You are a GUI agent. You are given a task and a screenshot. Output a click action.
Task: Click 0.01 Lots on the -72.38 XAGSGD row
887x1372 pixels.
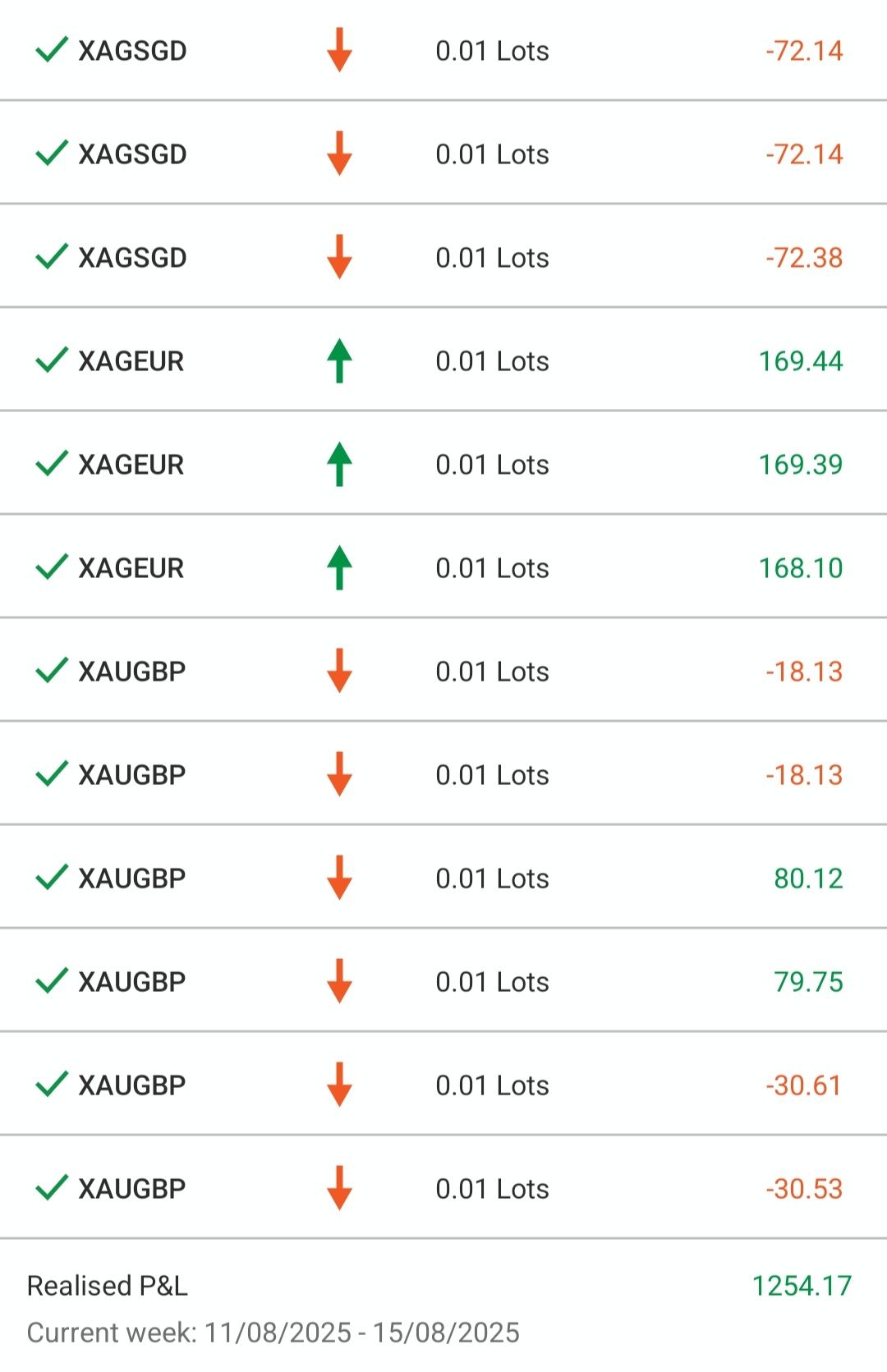492,258
